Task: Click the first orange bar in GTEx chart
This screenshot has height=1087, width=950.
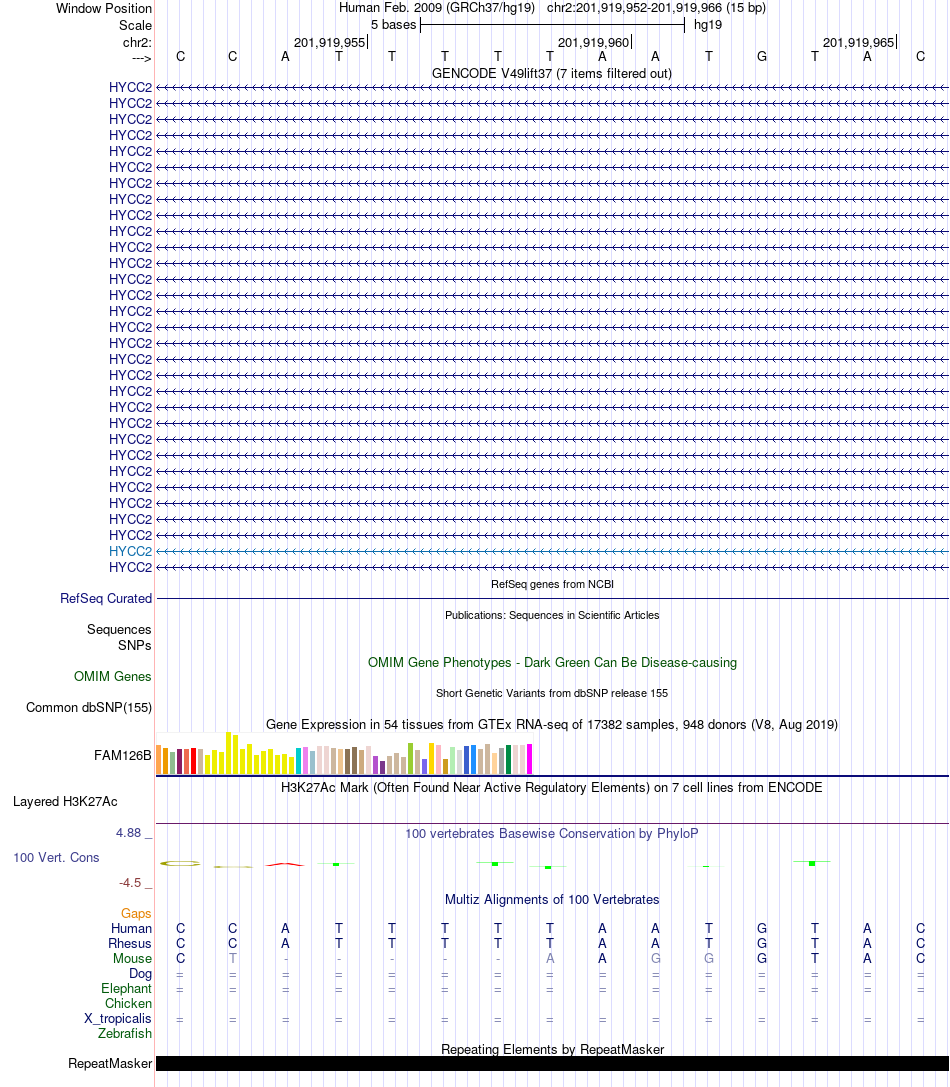Action: (159, 760)
